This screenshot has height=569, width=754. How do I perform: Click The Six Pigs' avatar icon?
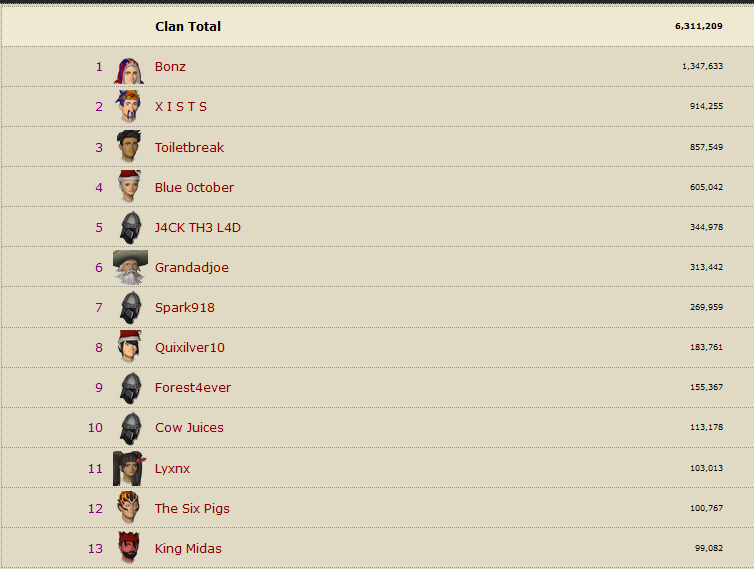point(129,507)
